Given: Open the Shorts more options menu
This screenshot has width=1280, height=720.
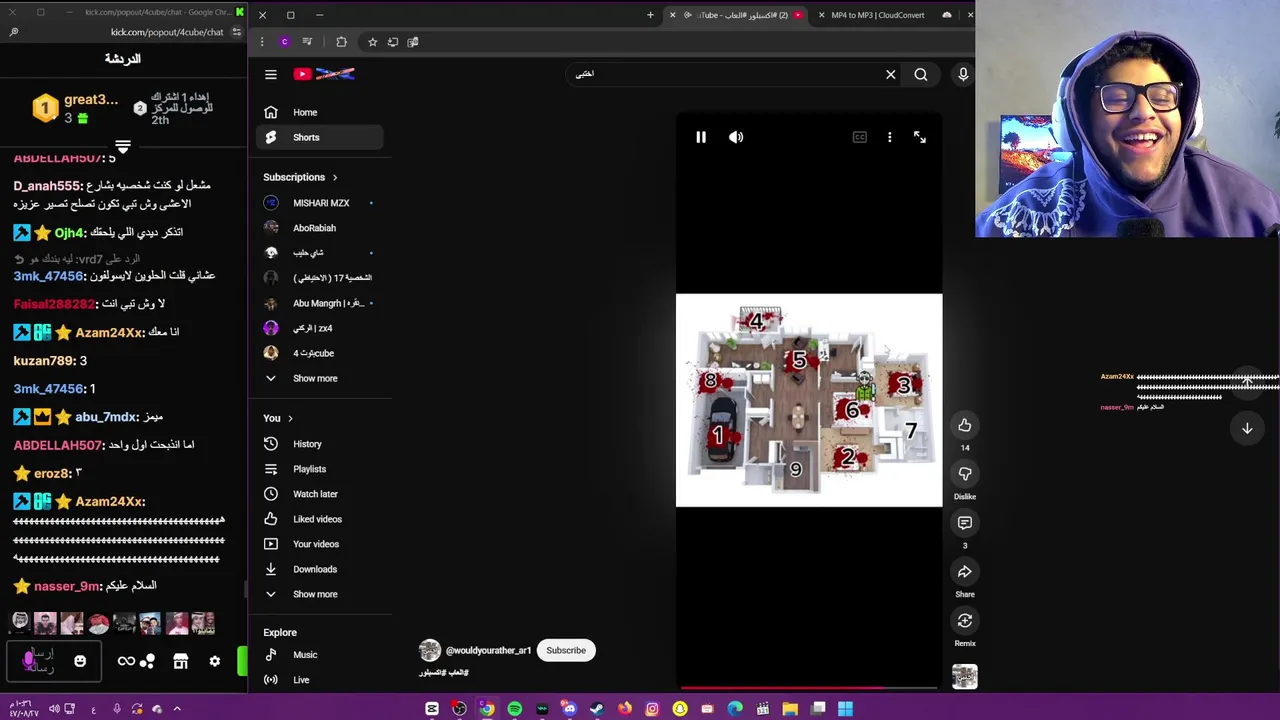Looking at the screenshot, I should [x=889, y=137].
